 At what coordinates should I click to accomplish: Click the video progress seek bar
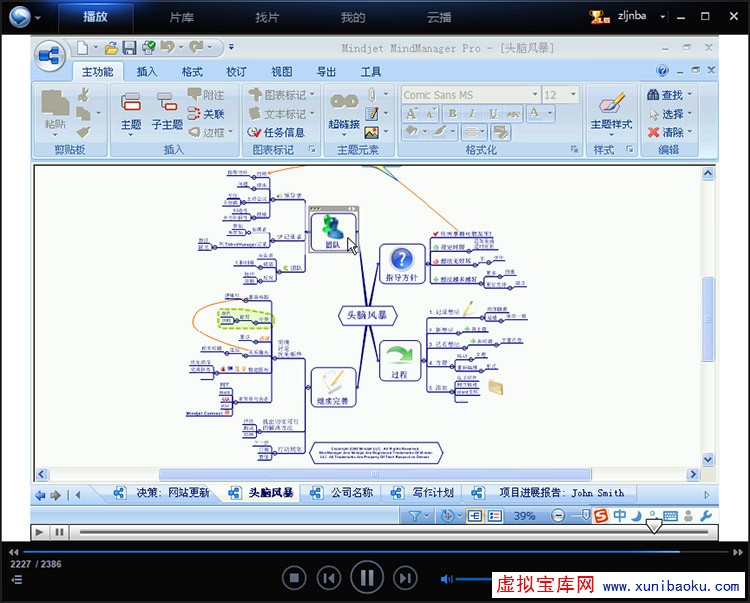350,551
